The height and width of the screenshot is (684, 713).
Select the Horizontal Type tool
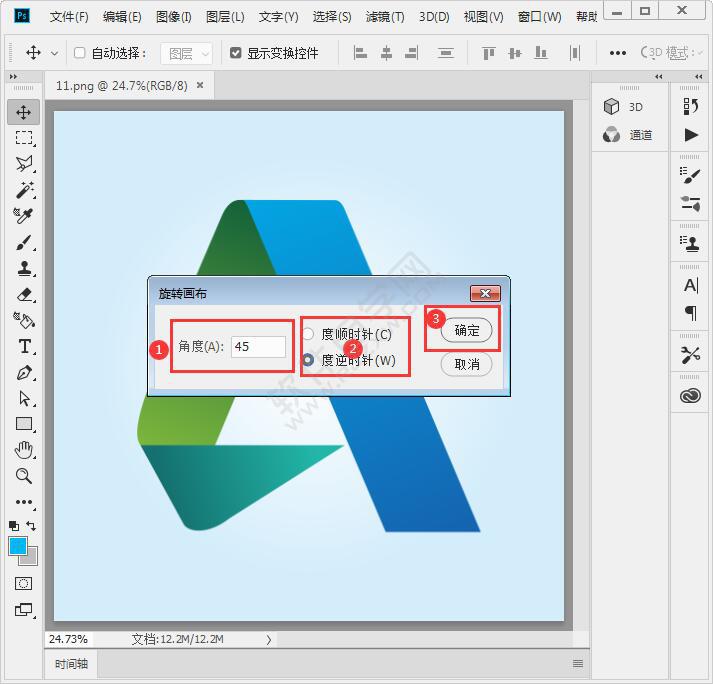(24, 347)
